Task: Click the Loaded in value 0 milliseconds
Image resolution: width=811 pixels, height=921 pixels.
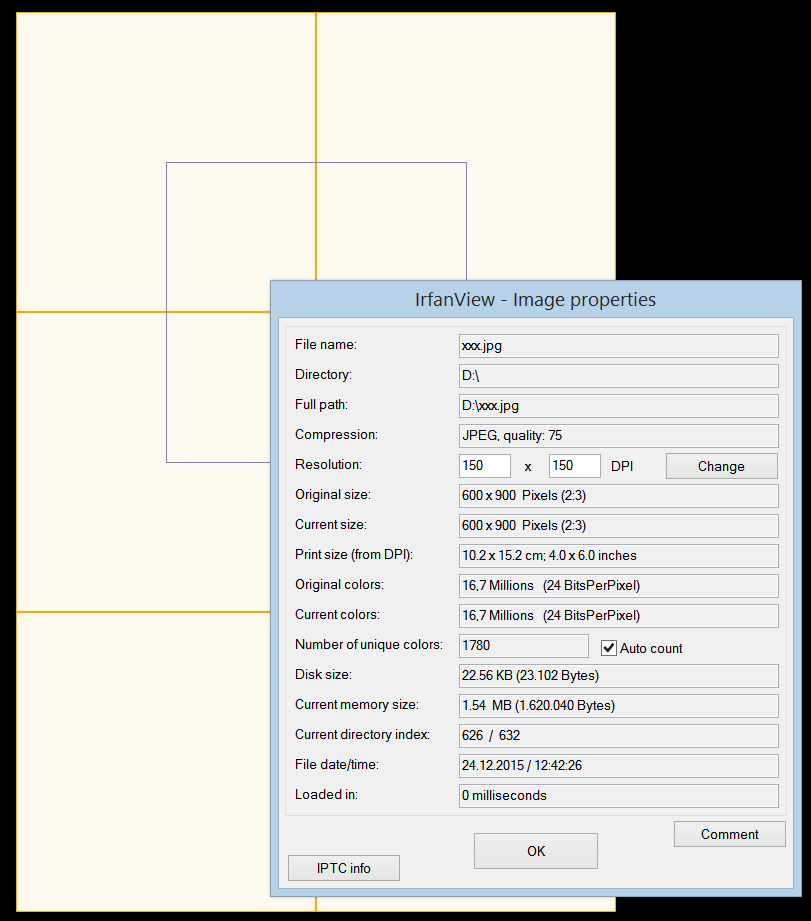Action: (618, 795)
